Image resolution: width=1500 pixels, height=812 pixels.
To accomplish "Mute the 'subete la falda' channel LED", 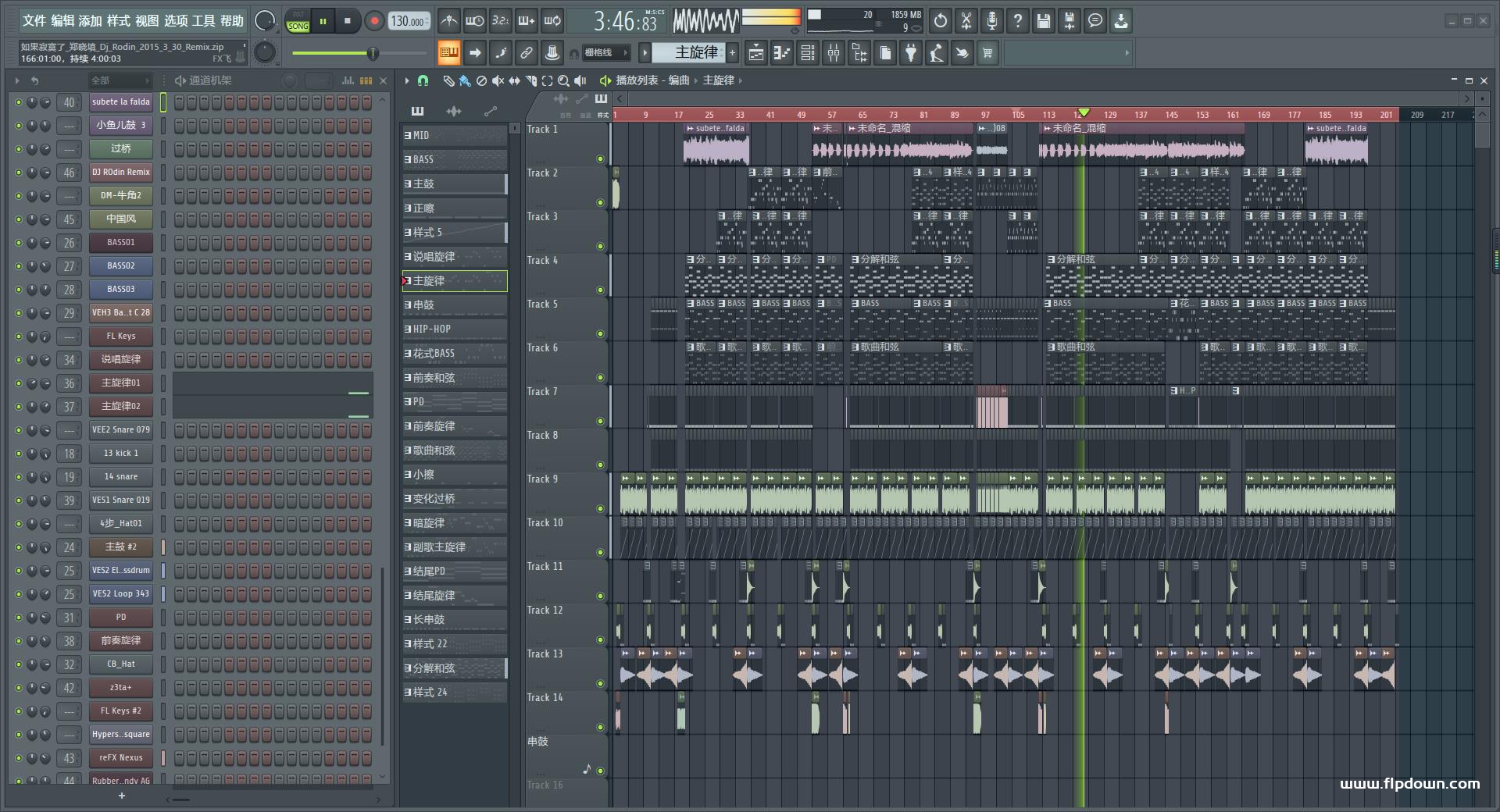I will 19,102.
